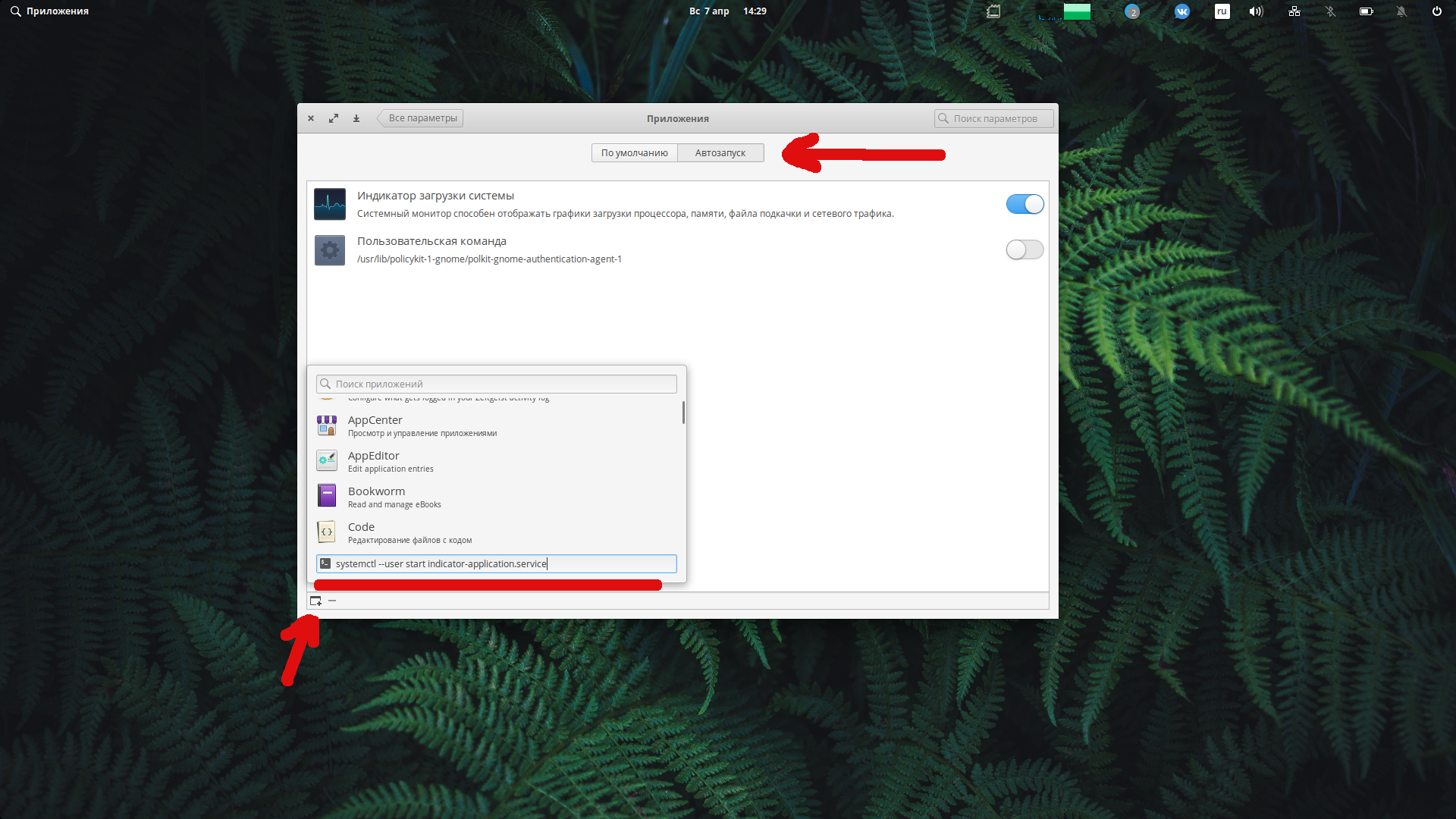The width and height of the screenshot is (1456, 819).
Task: Open the sound volume indicator
Action: [1257, 11]
